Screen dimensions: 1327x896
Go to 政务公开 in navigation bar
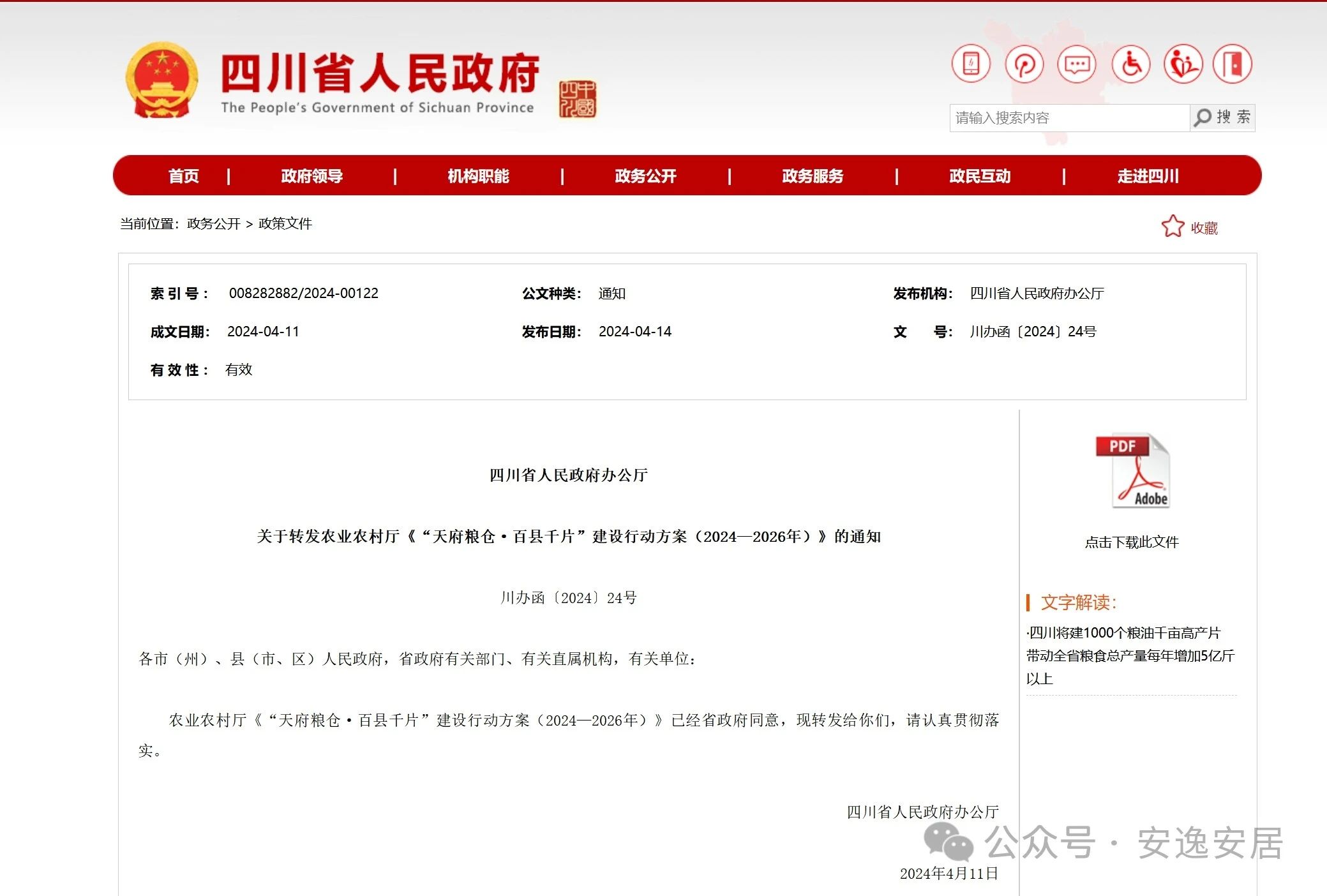(645, 176)
